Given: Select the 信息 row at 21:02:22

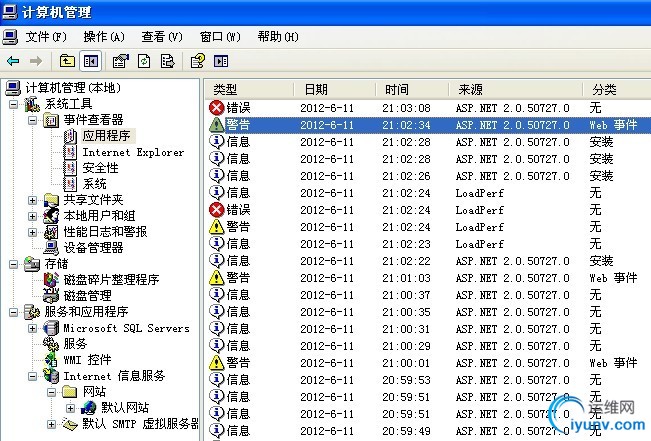Looking at the screenshot, I should (428, 261).
